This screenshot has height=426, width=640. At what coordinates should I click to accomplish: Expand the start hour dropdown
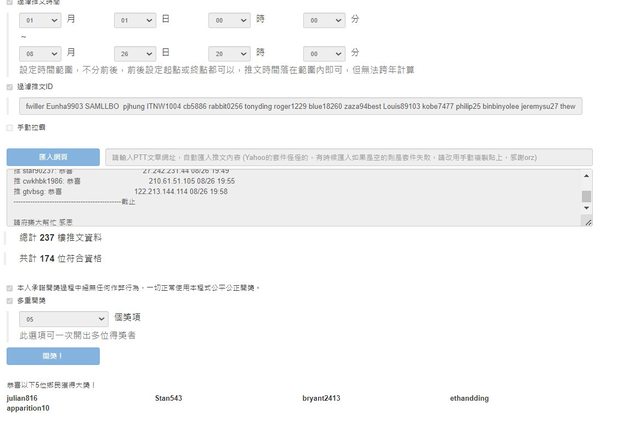(230, 20)
